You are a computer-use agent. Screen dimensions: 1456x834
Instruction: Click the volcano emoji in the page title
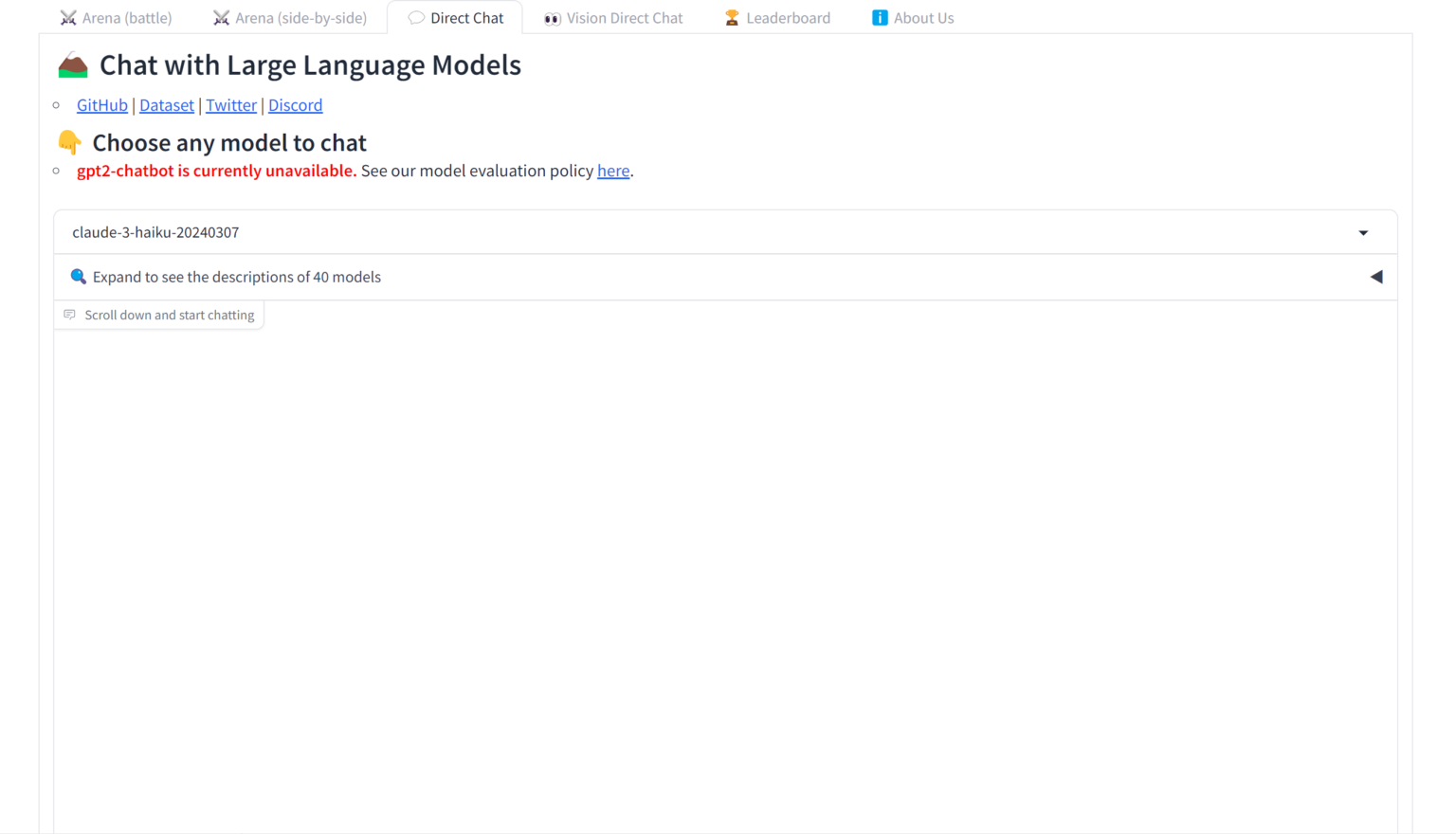[x=71, y=64]
